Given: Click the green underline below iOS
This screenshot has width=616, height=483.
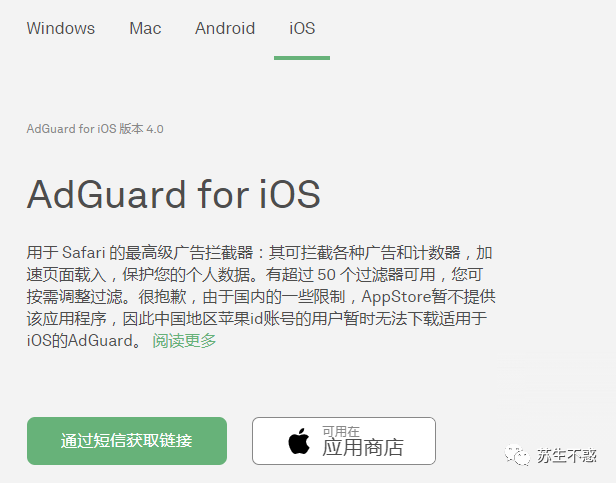Looking at the screenshot, I should point(302,58).
